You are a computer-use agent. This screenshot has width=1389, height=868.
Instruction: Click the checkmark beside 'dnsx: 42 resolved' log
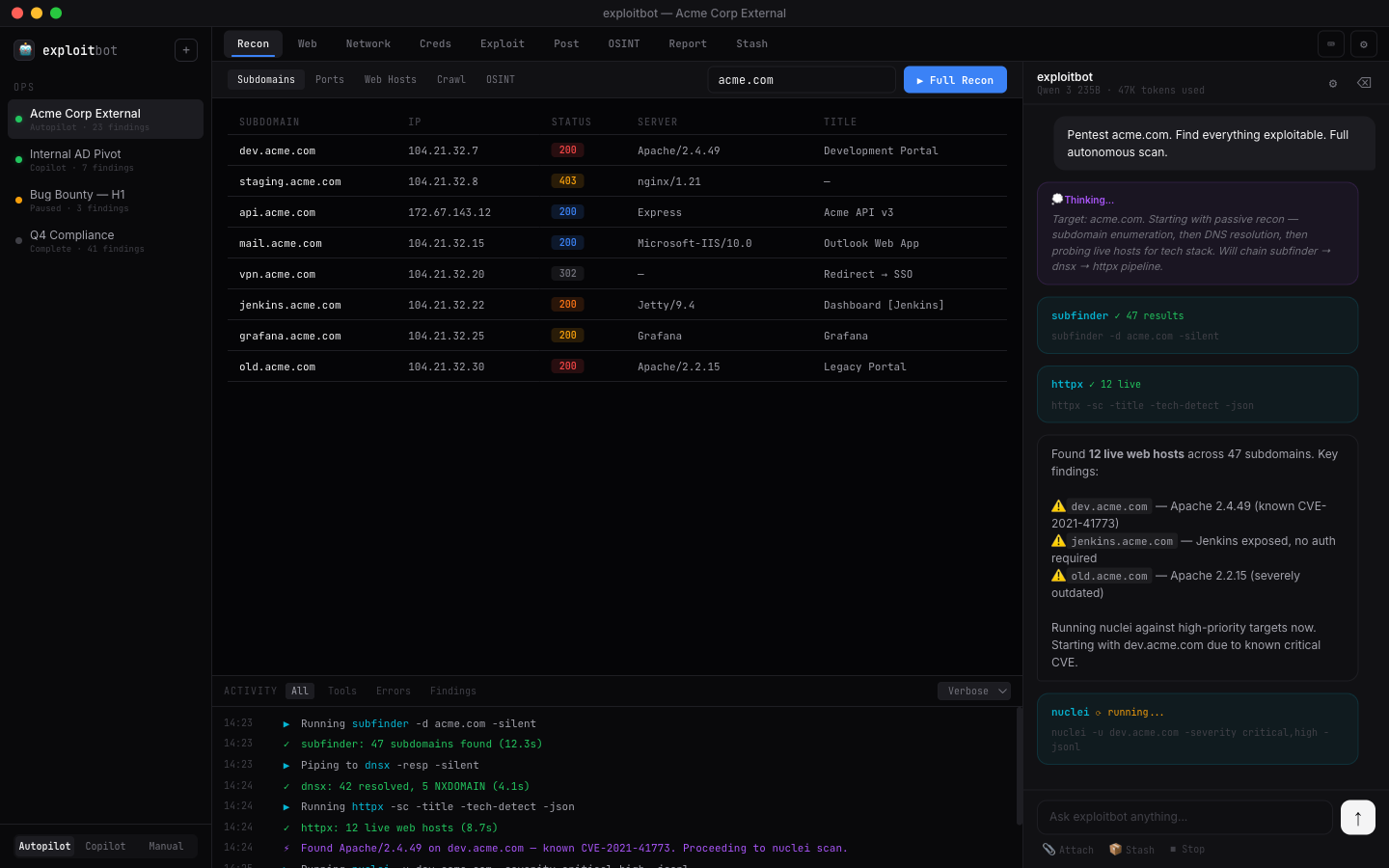(x=286, y=786)
